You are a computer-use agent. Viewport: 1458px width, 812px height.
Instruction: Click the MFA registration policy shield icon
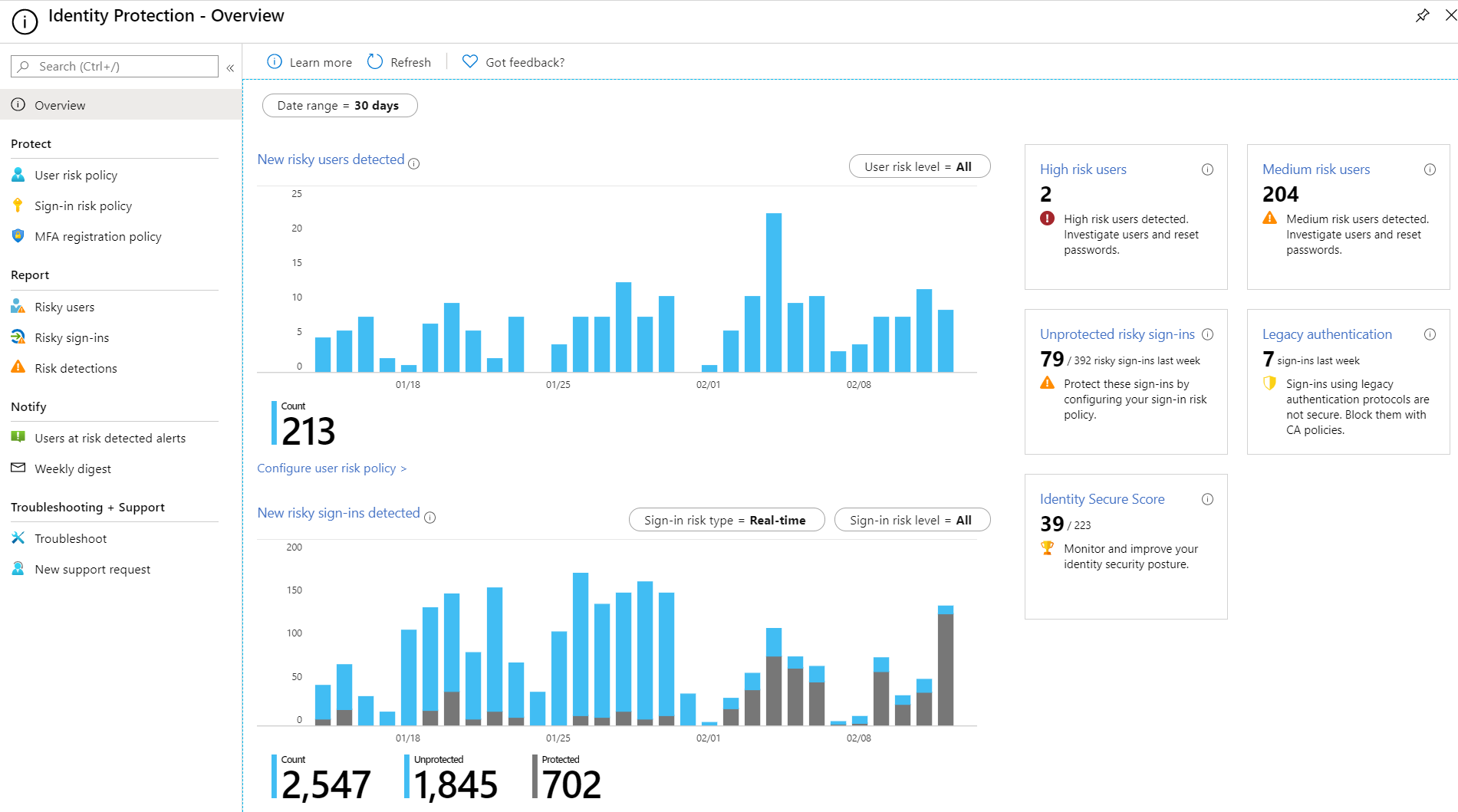18,236
